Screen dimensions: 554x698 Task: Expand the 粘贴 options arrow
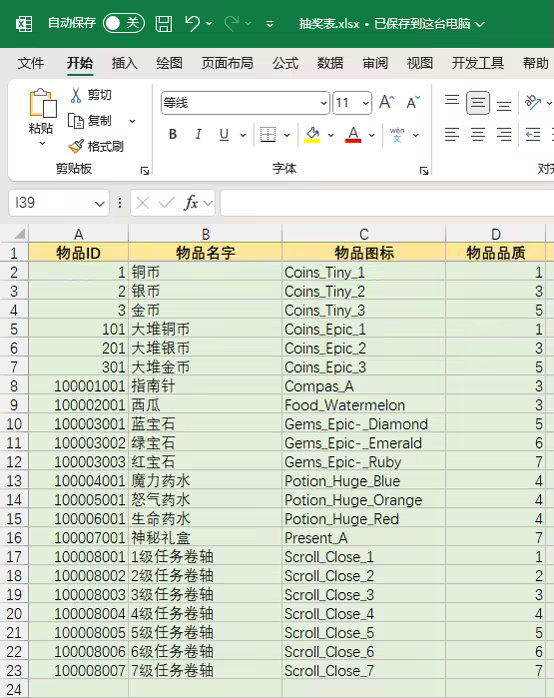pos(42,143)
